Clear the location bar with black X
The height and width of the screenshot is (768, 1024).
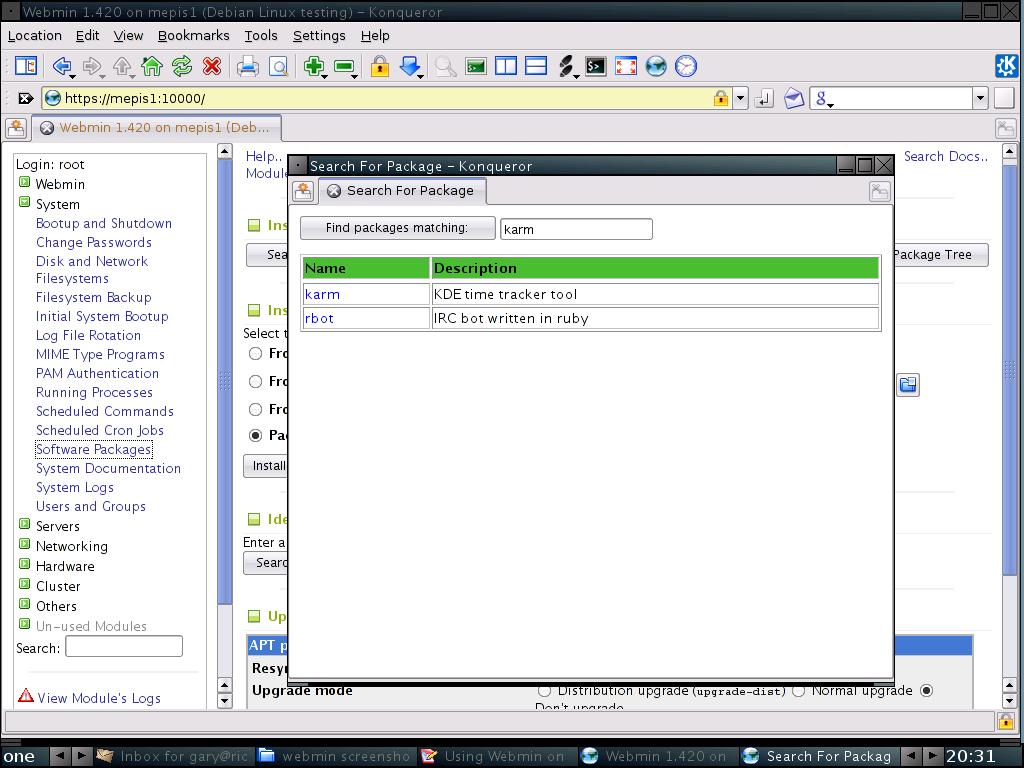25,99
